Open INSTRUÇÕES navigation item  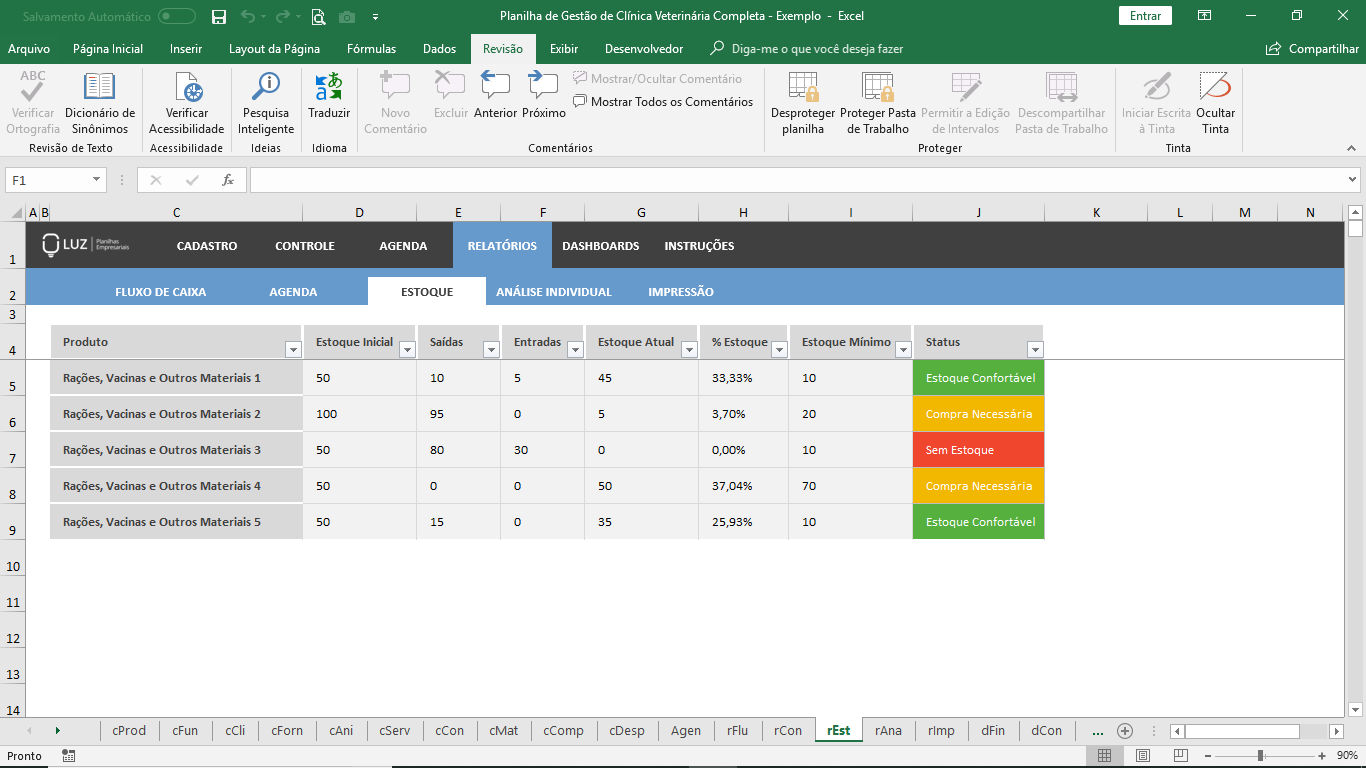(699, 246)
